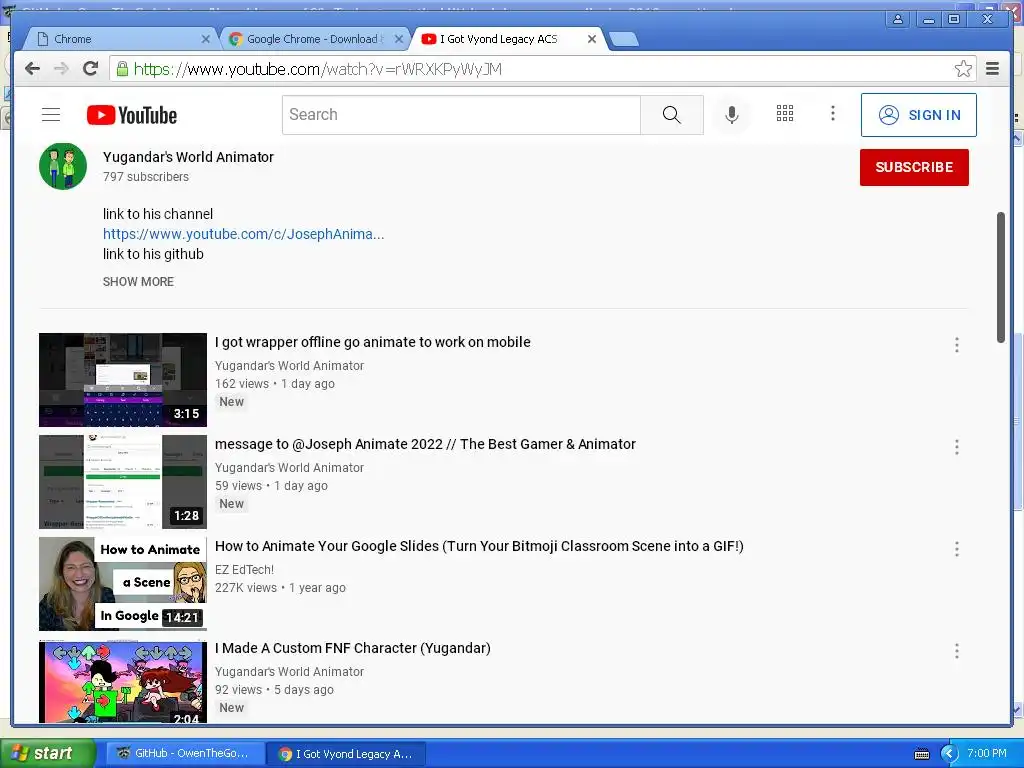Open options for 'I got wrapper offline' video

[x=957, y=345]
